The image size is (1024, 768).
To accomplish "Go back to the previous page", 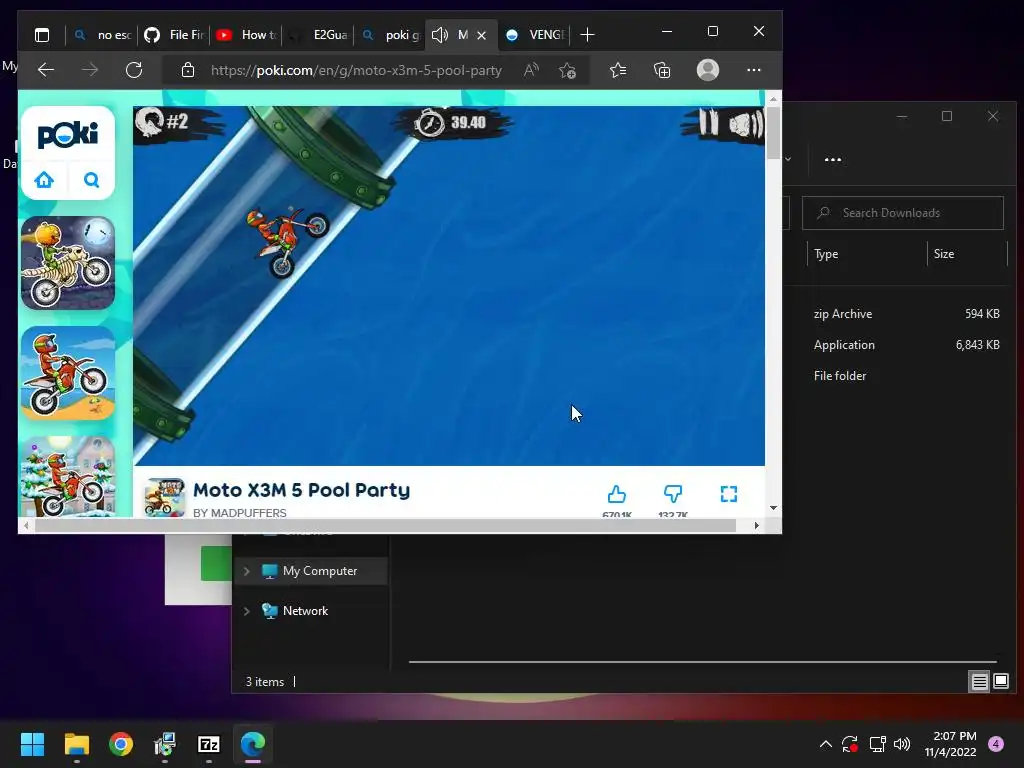I will pyautogui.click(x=46, y=70).
